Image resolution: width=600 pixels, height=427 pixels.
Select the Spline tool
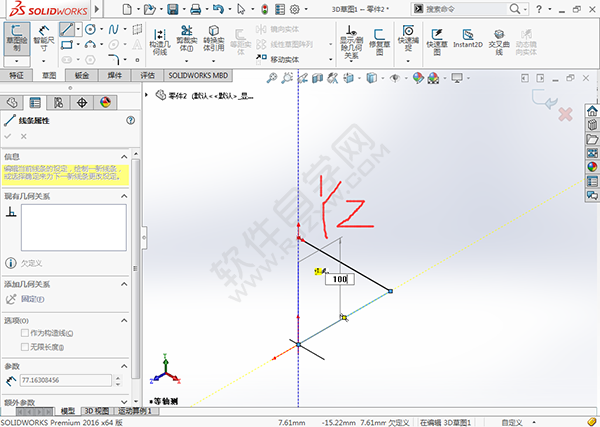click(x=113, y=29)
